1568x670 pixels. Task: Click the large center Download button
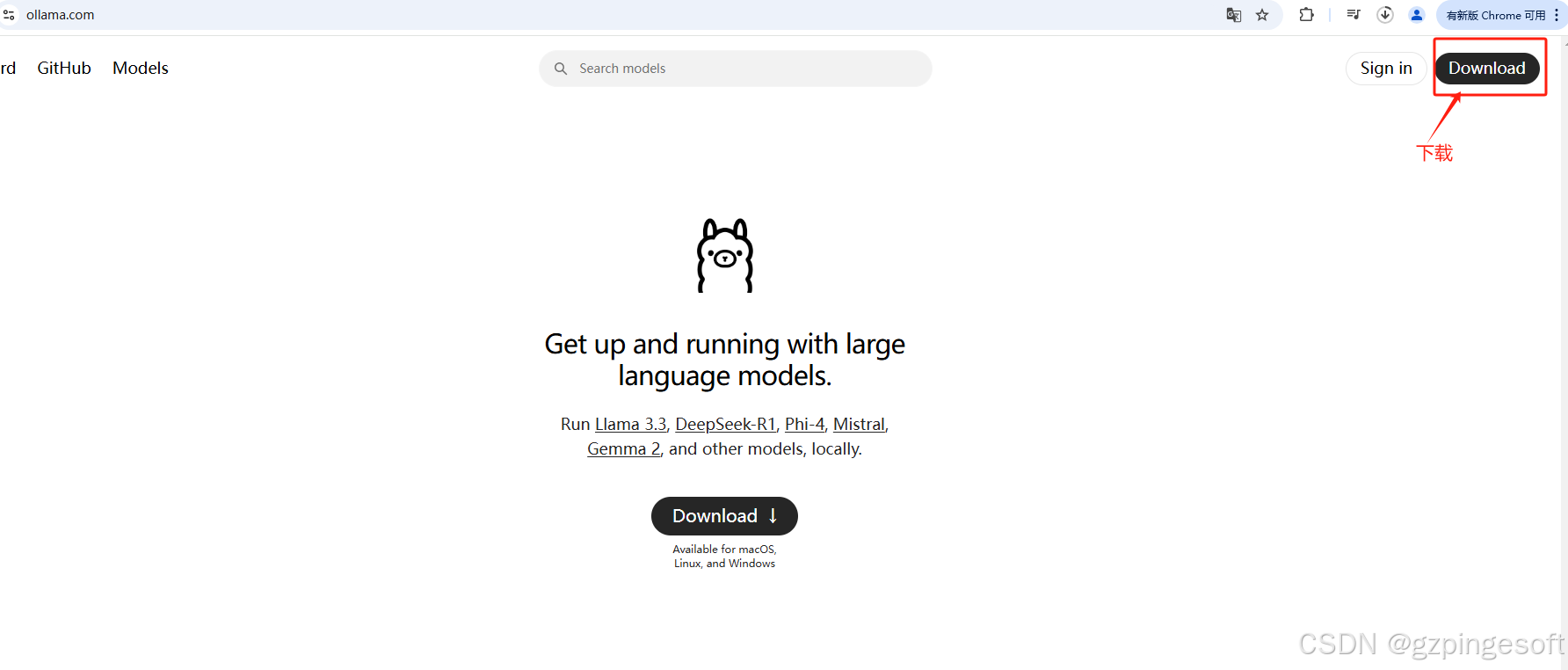724,516
